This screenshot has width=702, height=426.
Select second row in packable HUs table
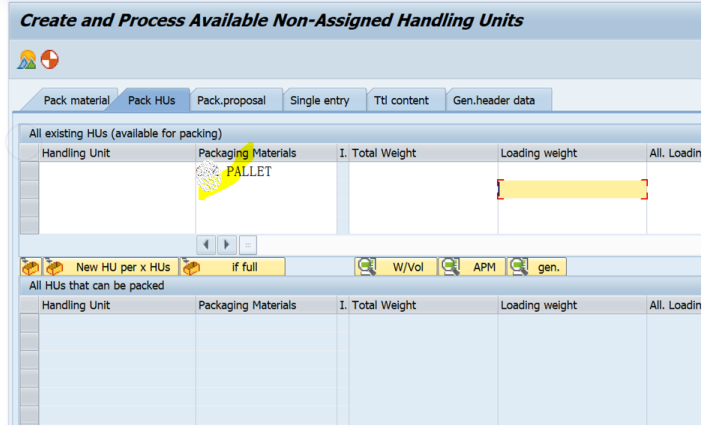pos(29,341)
